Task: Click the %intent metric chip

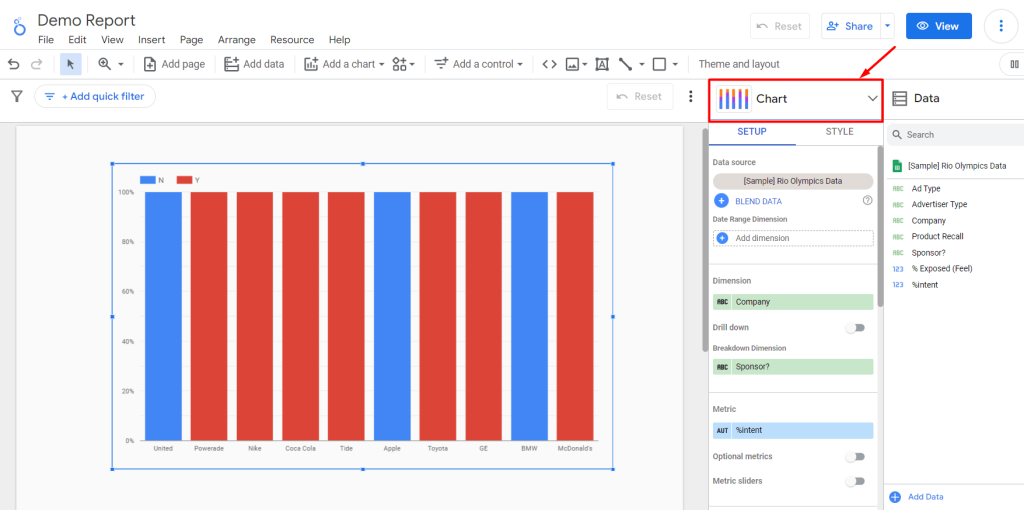Action: pyautogui.click(x=793, y=430)
